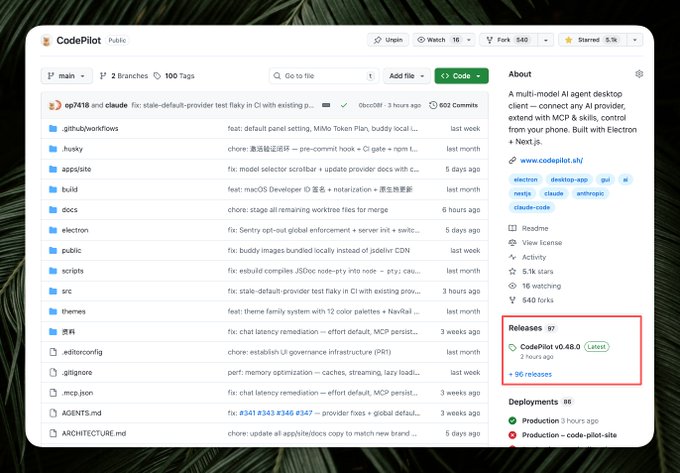Open the Add file dropdown
This screenshot has height=473, width=680.
pos(406,76)
